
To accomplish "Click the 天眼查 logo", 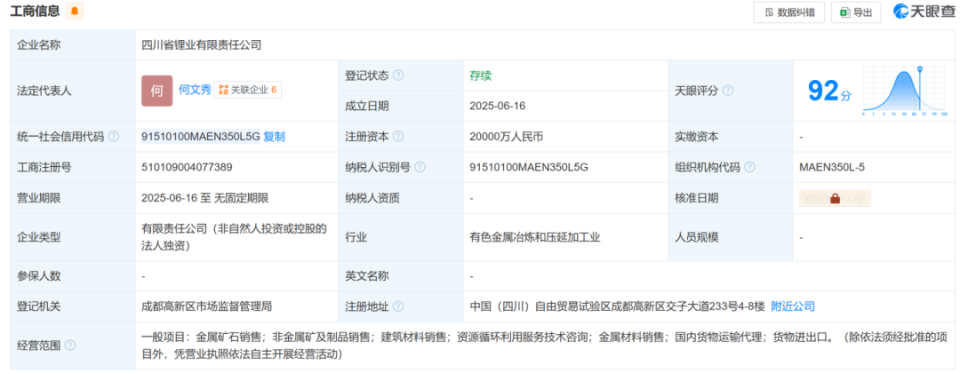I will tap(923, 12).
